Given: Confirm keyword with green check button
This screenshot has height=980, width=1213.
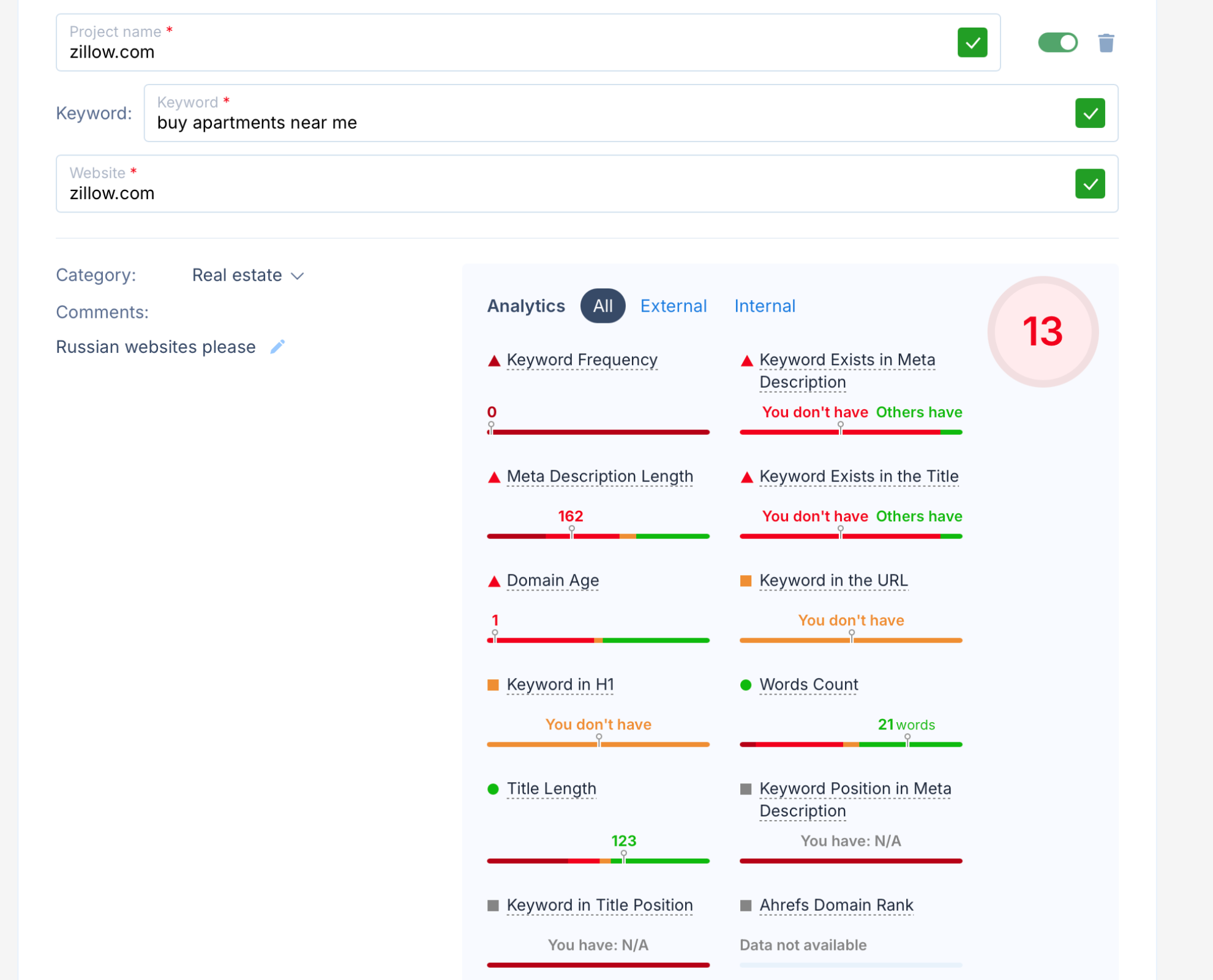Looking at the screenshot, I should pyautogui.click(x=1090, y=113).
